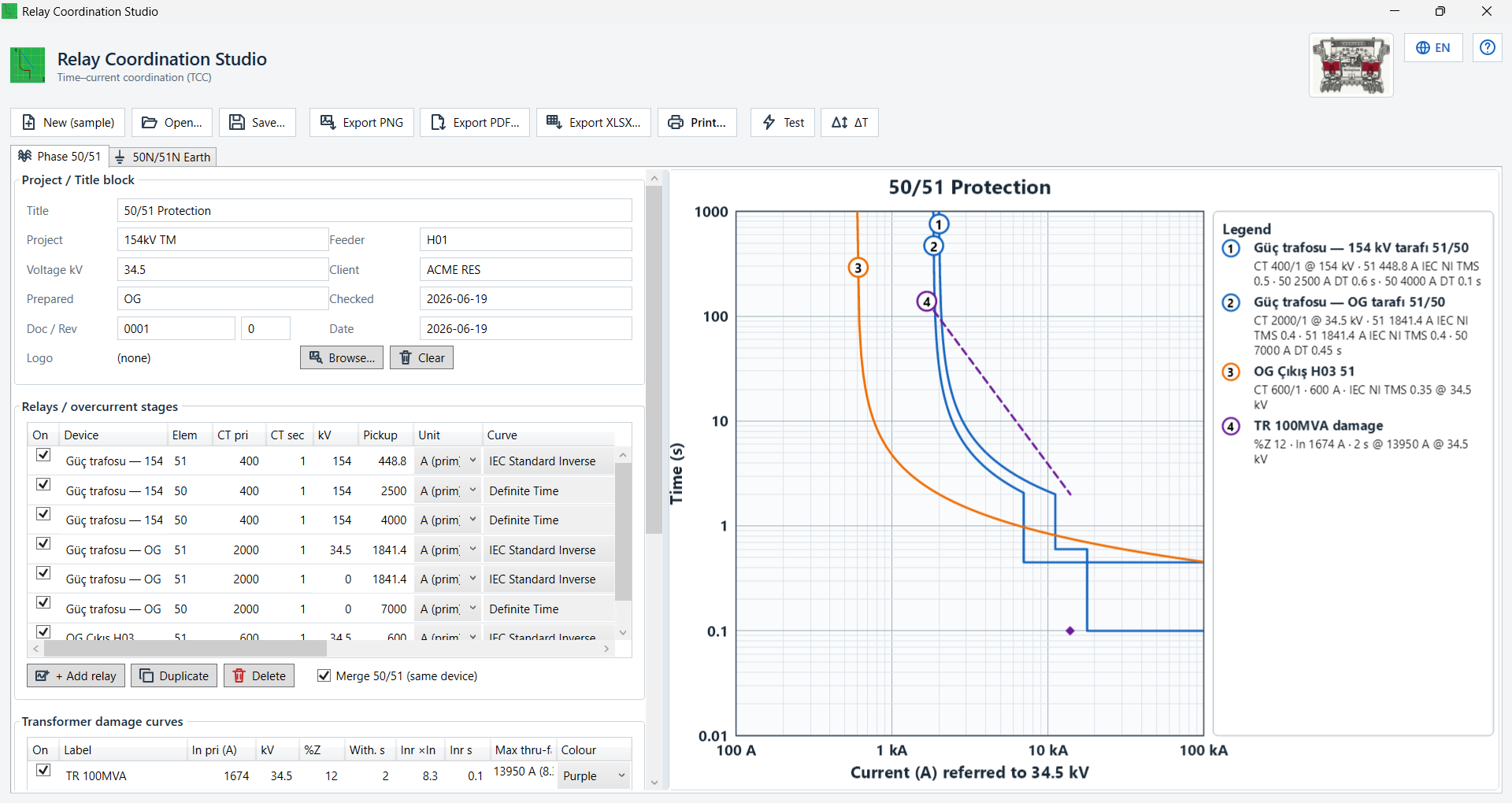The width and height of the screenshot is (1512, 803).
Task: Open help via question mark icon
Action: click(1487, 47)
